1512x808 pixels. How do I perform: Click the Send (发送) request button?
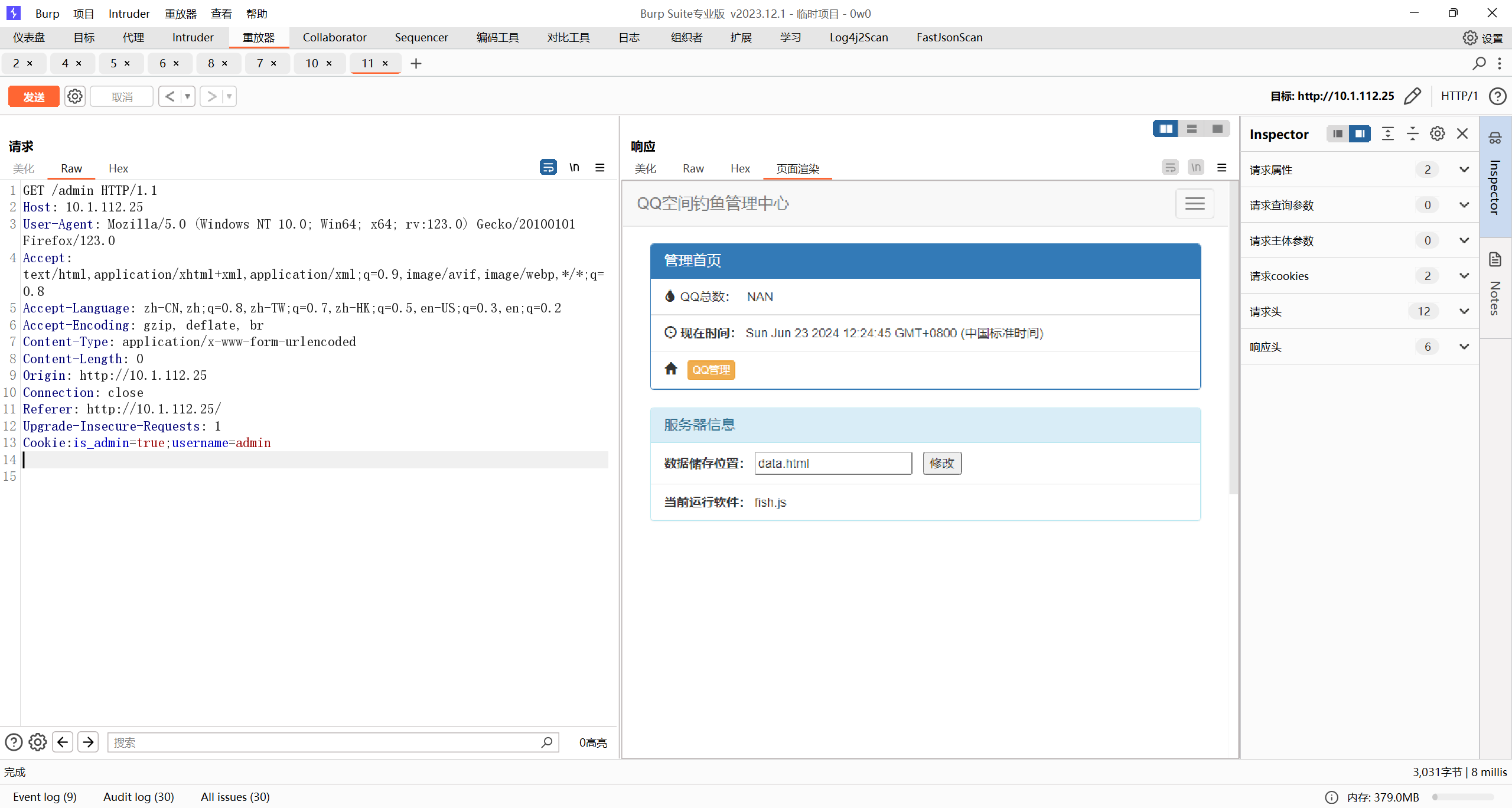[x=34, y=96]
